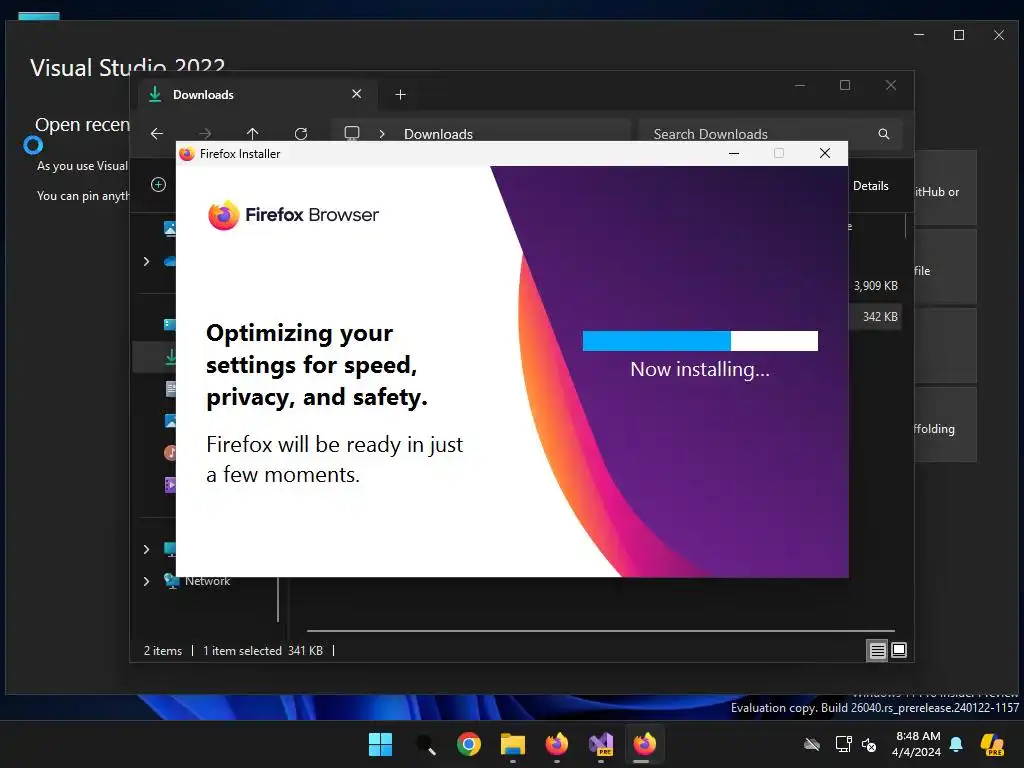1024x768 pixels.
Task: Expand the chevron after the This PC icon
Action: tap(382, 134)
